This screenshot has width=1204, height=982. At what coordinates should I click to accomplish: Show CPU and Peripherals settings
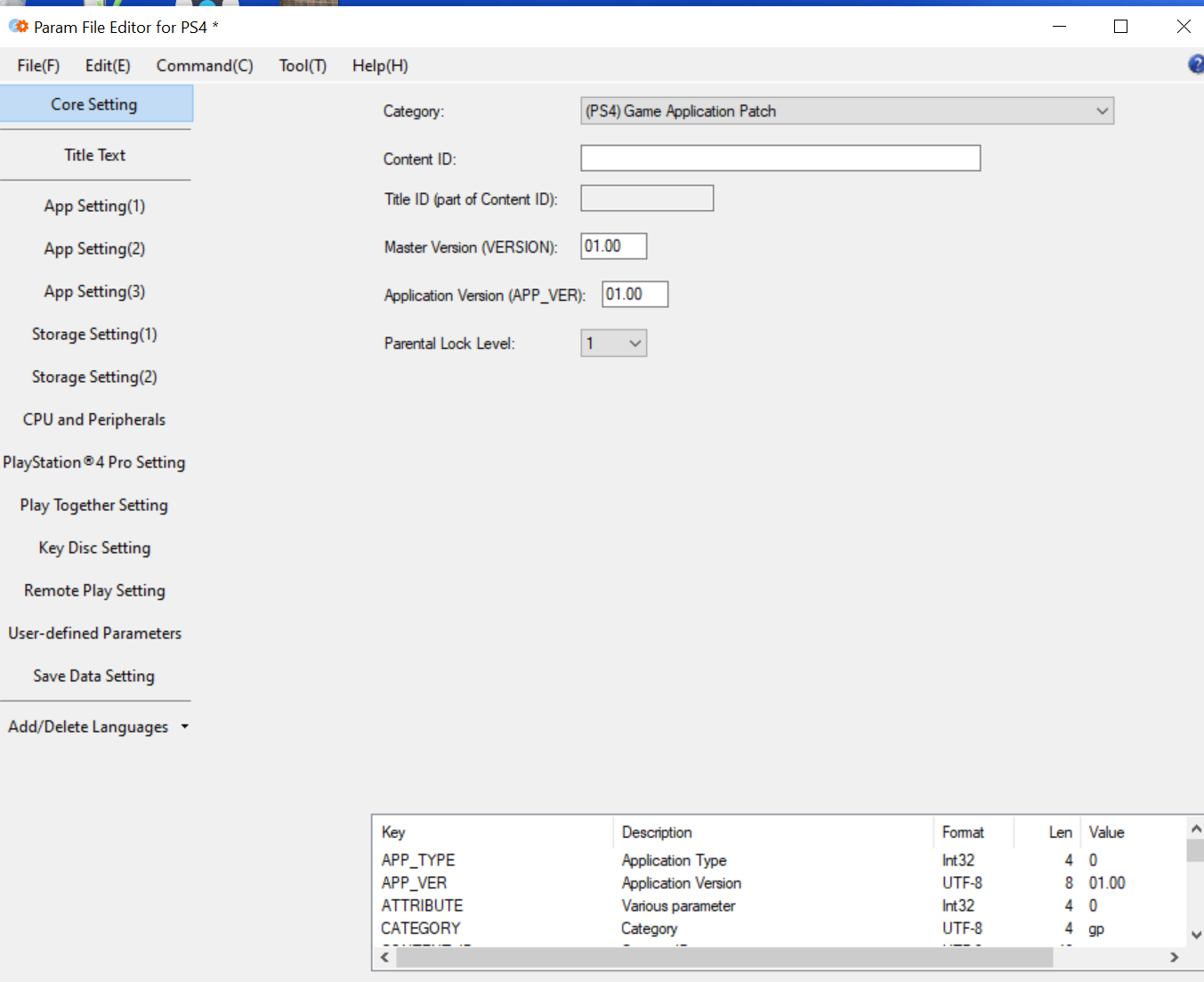(x=95, y=419)
